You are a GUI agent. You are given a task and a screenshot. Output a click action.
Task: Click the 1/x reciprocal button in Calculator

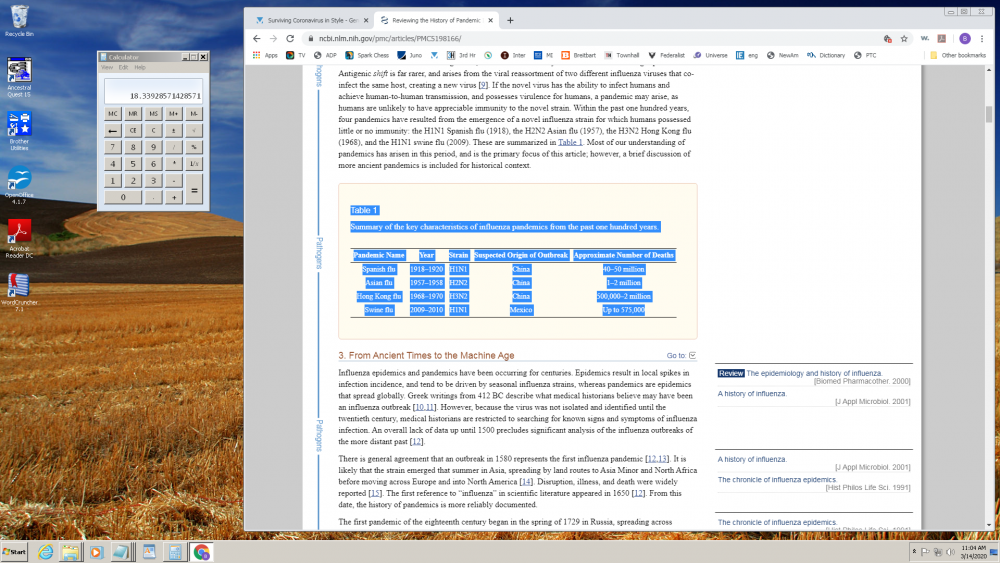[x=194, y=164]
